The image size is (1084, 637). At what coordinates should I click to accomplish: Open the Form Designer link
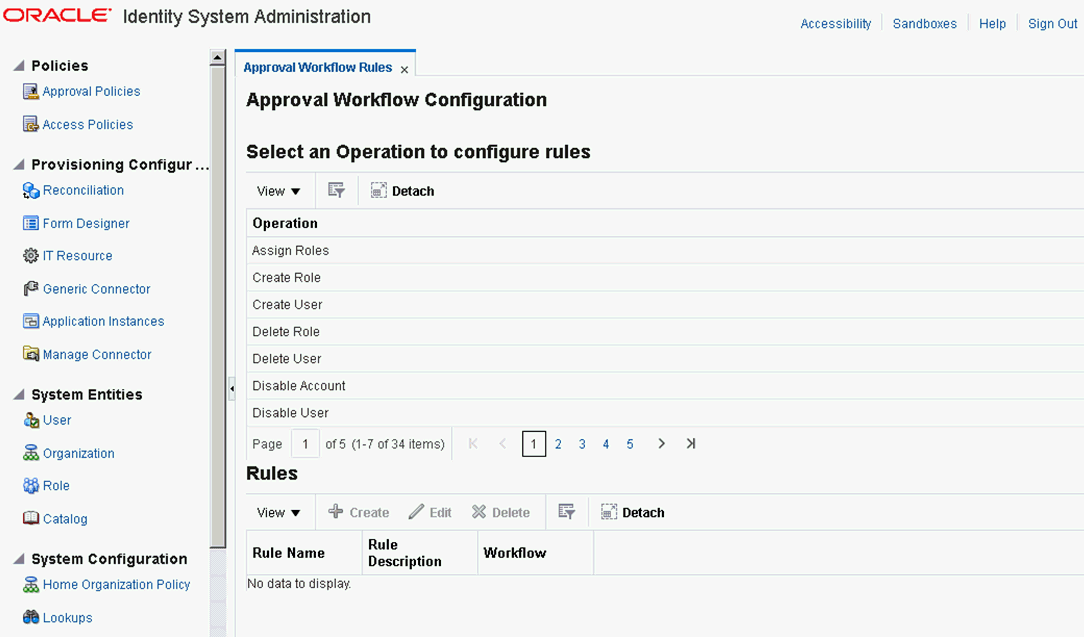pyautogui.click(x=86, y=223)
